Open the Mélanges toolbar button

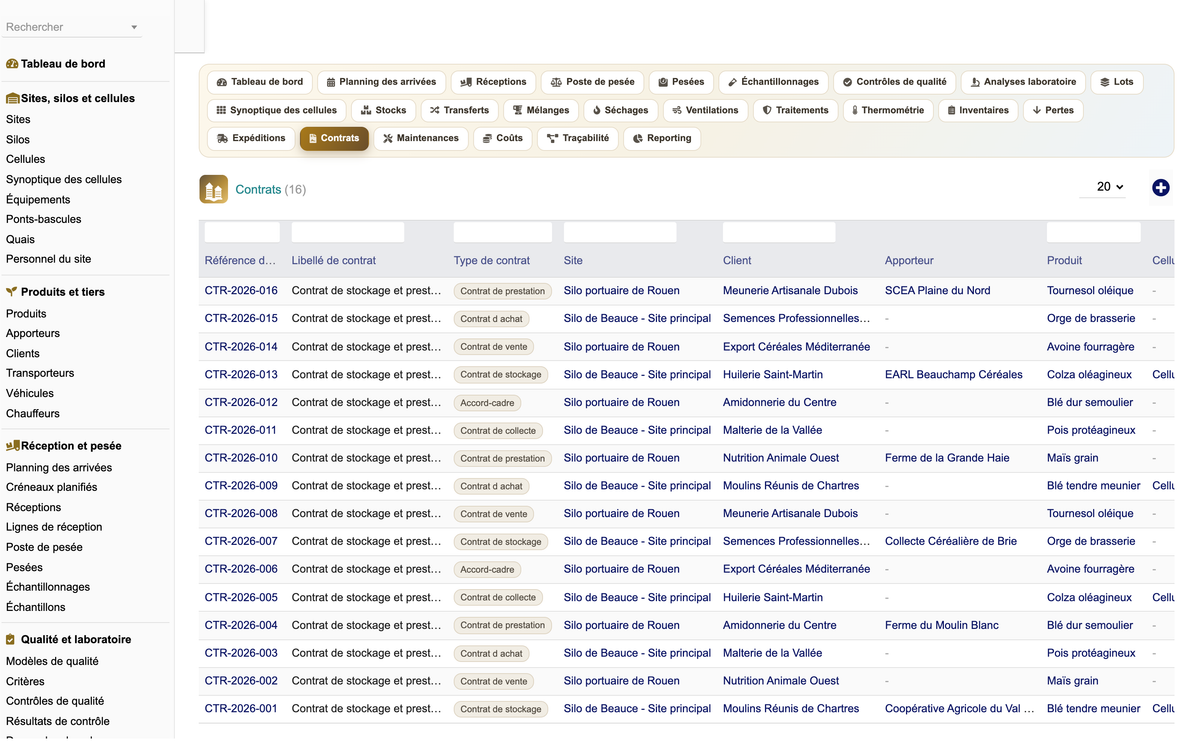[x=541, y=110]
